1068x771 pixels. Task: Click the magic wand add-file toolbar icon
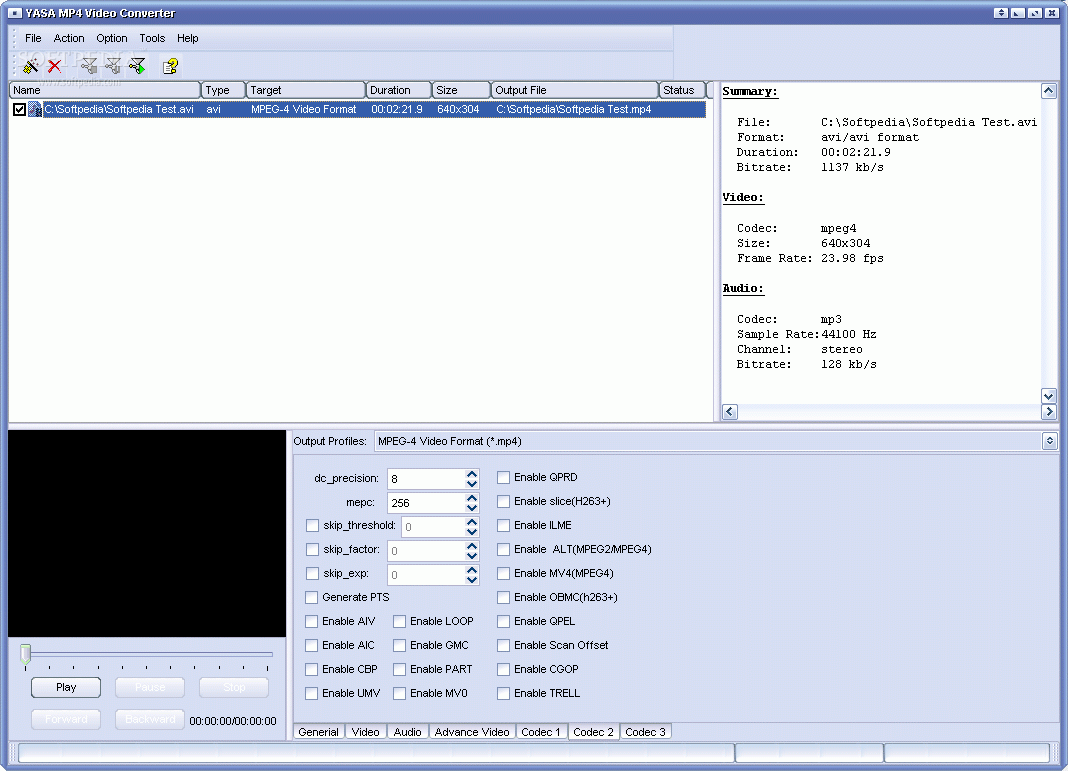pos(31,65)
